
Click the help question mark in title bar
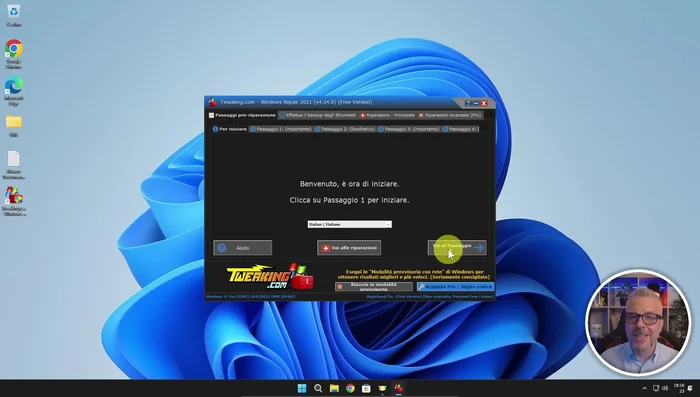pyautogui.click(x=468, y=103)
